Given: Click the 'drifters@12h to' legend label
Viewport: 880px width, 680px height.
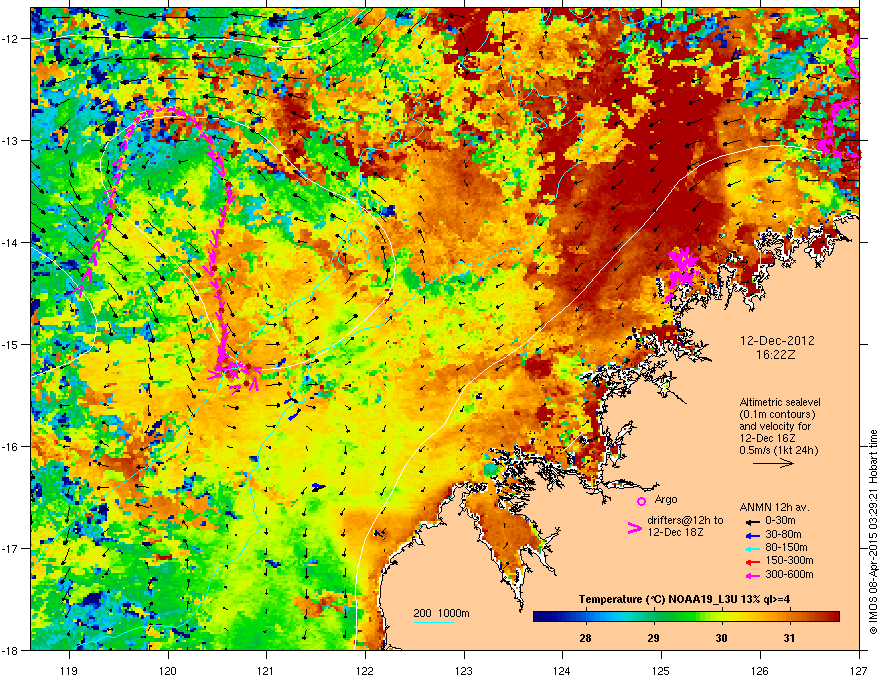Looking at the screenshot, I should tap(685, 520).
